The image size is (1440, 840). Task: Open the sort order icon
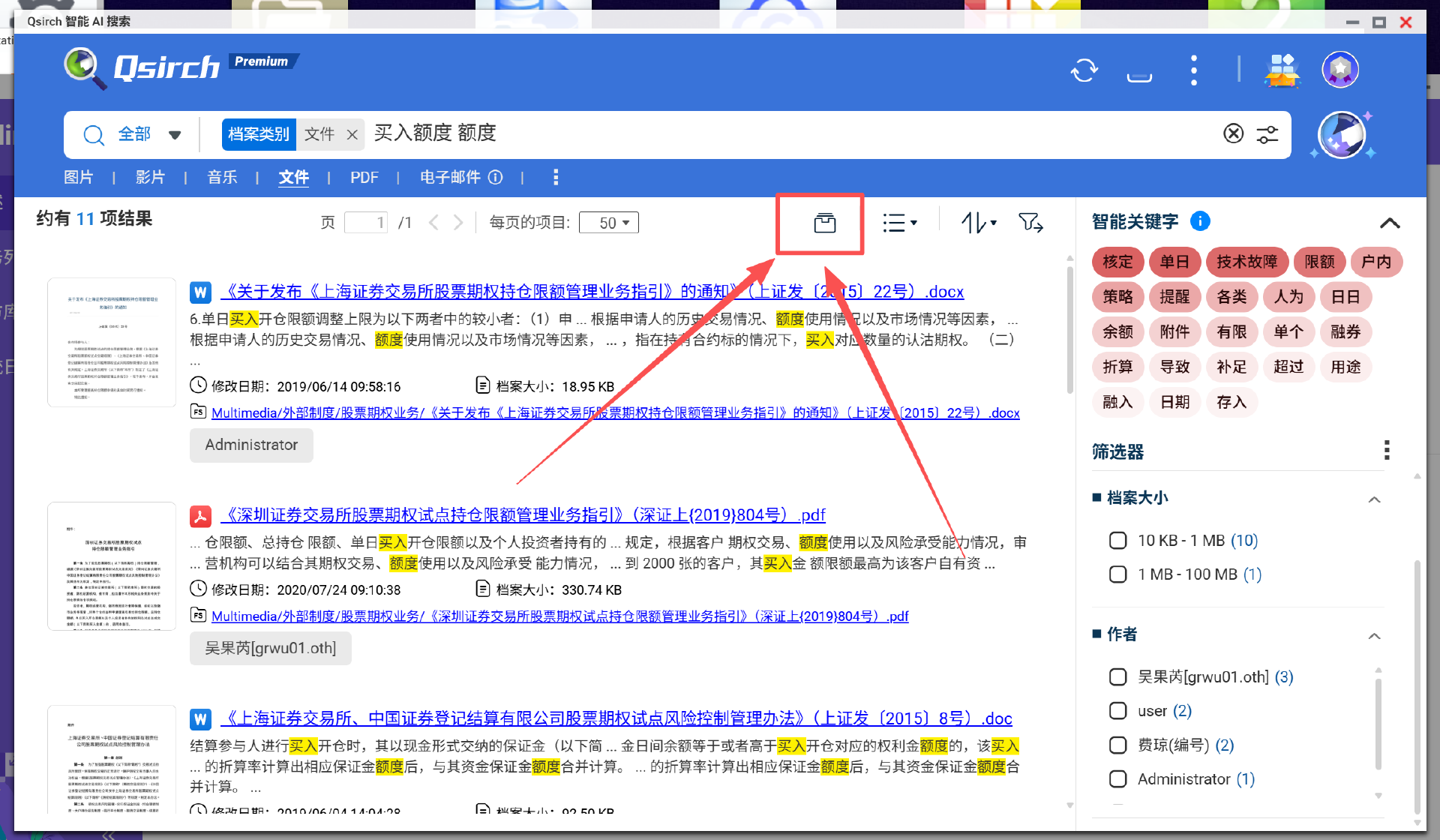[x=979, y=223]
